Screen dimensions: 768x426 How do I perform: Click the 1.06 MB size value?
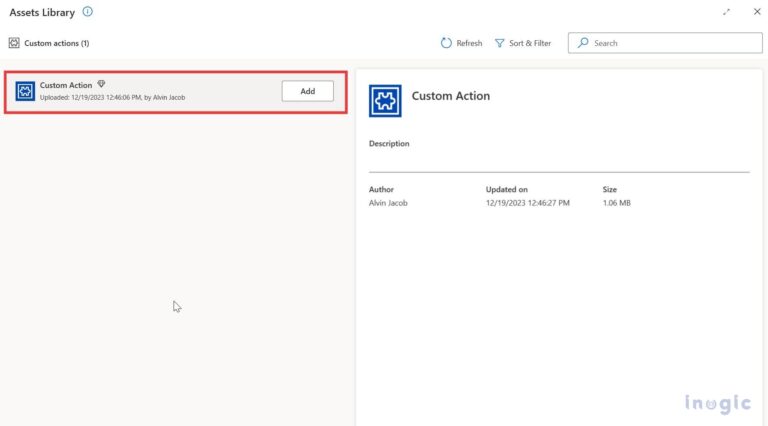(616, 203)
